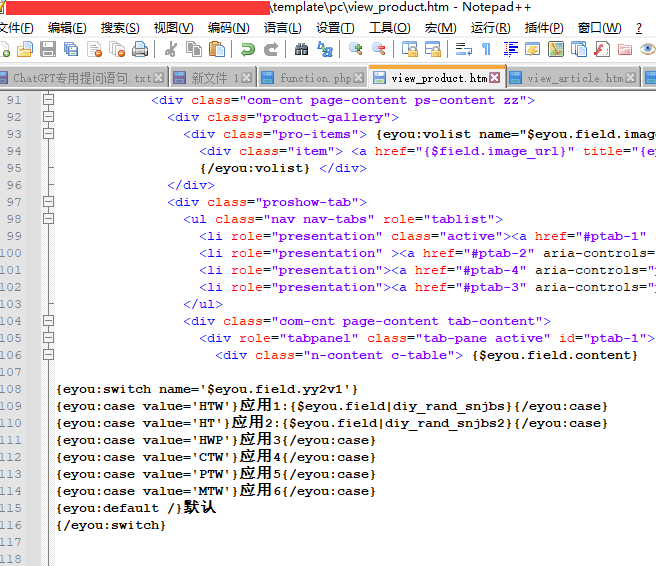Collapse pro-items fold on line 93

coord(49,133)
